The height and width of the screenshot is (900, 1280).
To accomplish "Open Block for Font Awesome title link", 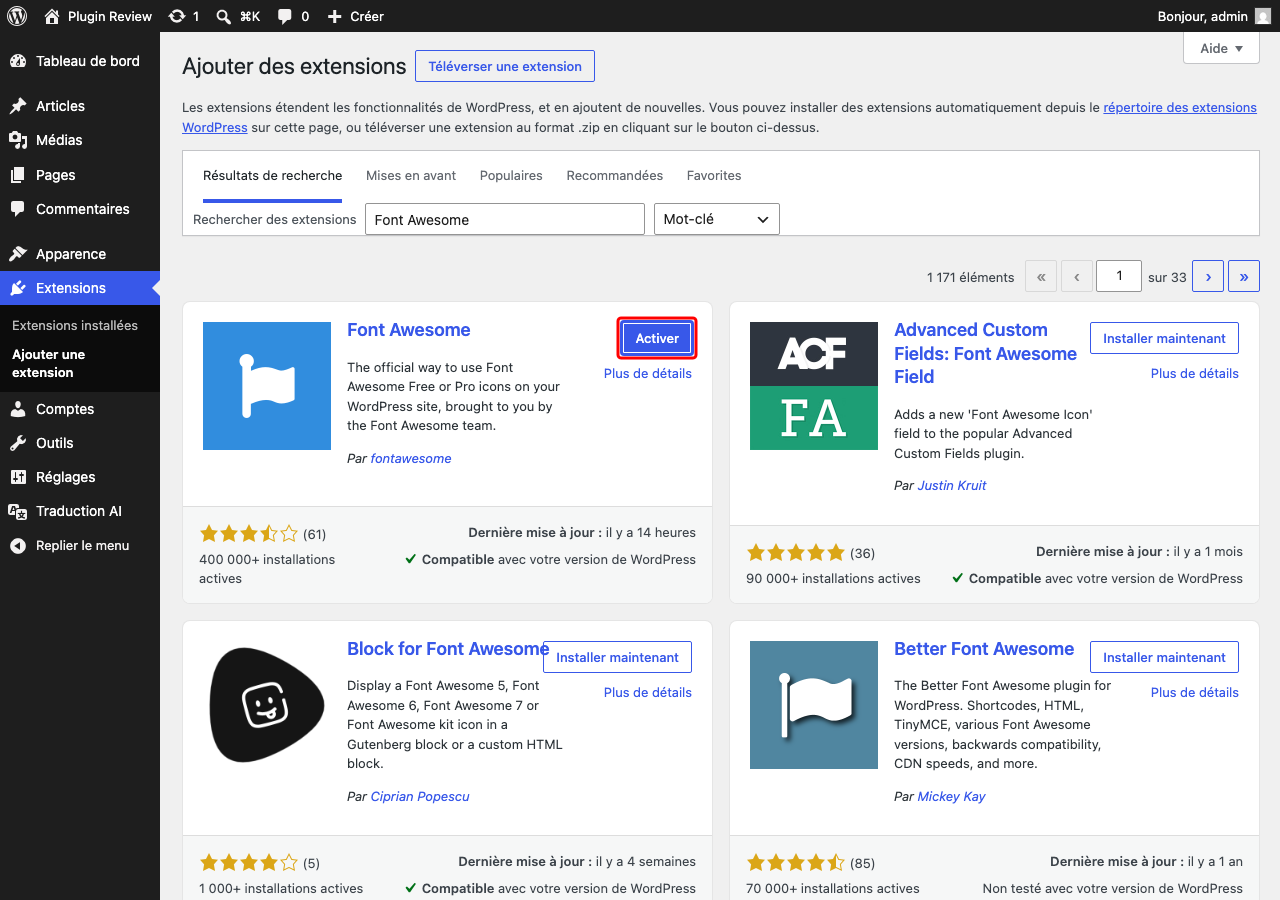I will click(x=448, y=649).
